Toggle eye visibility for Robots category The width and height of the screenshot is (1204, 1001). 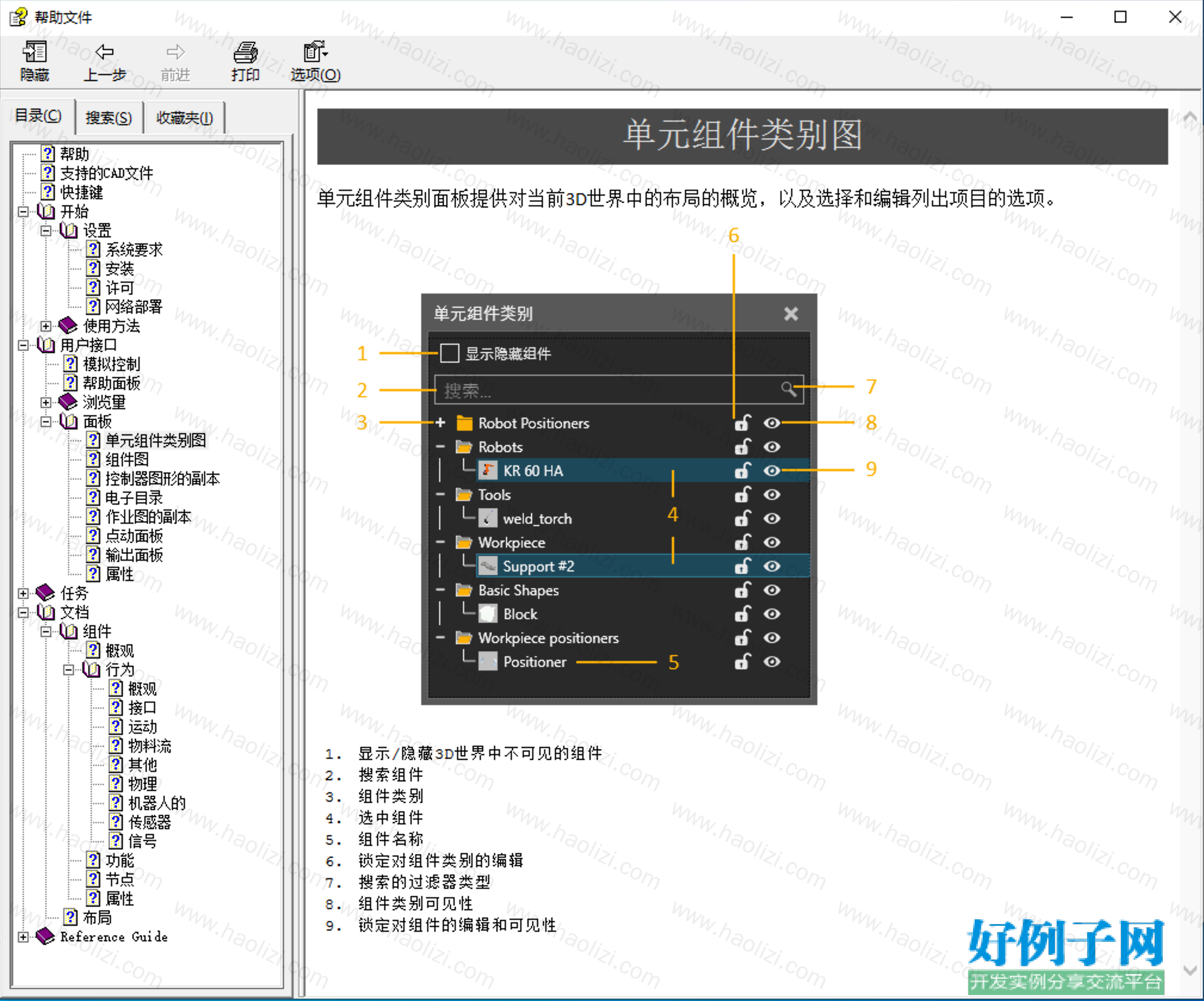coord(771,447)
